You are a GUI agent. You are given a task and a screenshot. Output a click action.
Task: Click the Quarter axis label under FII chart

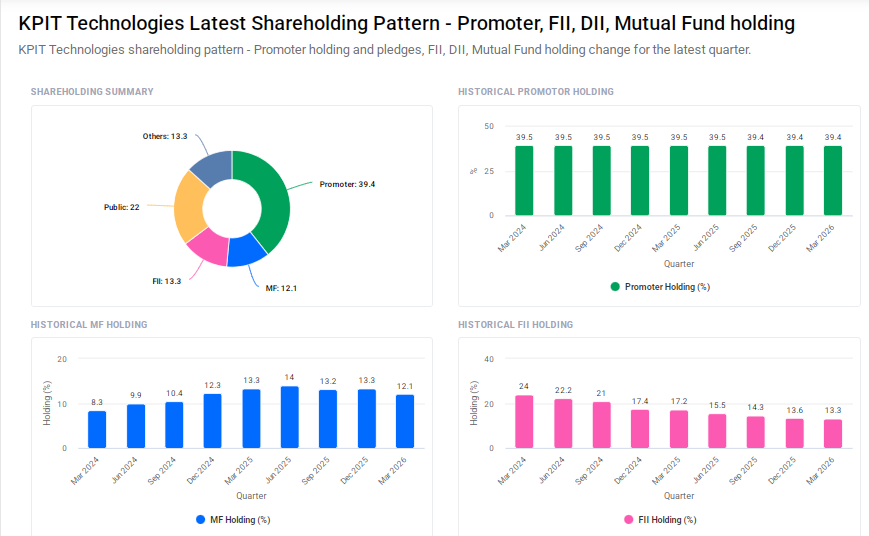(x=679, y=496)
